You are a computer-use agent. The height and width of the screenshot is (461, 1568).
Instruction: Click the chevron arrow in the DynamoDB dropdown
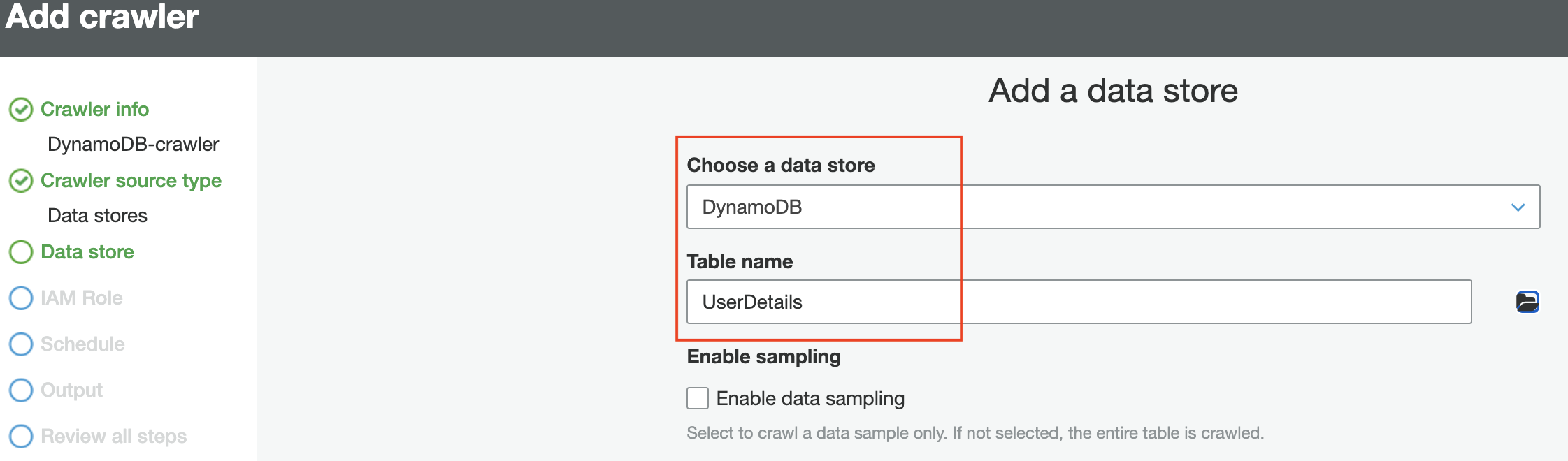coord(1518,207)
